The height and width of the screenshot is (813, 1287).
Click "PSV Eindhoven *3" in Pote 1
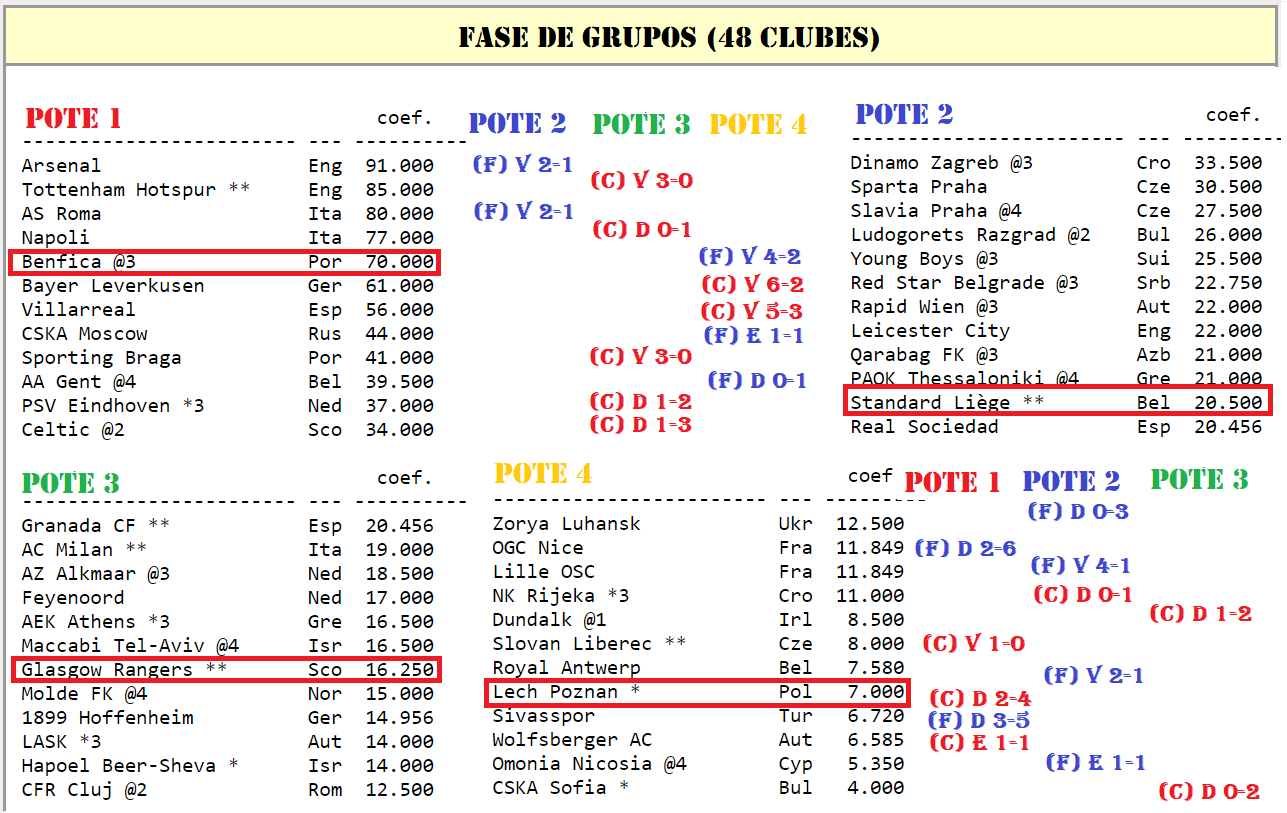pos(112,406)
